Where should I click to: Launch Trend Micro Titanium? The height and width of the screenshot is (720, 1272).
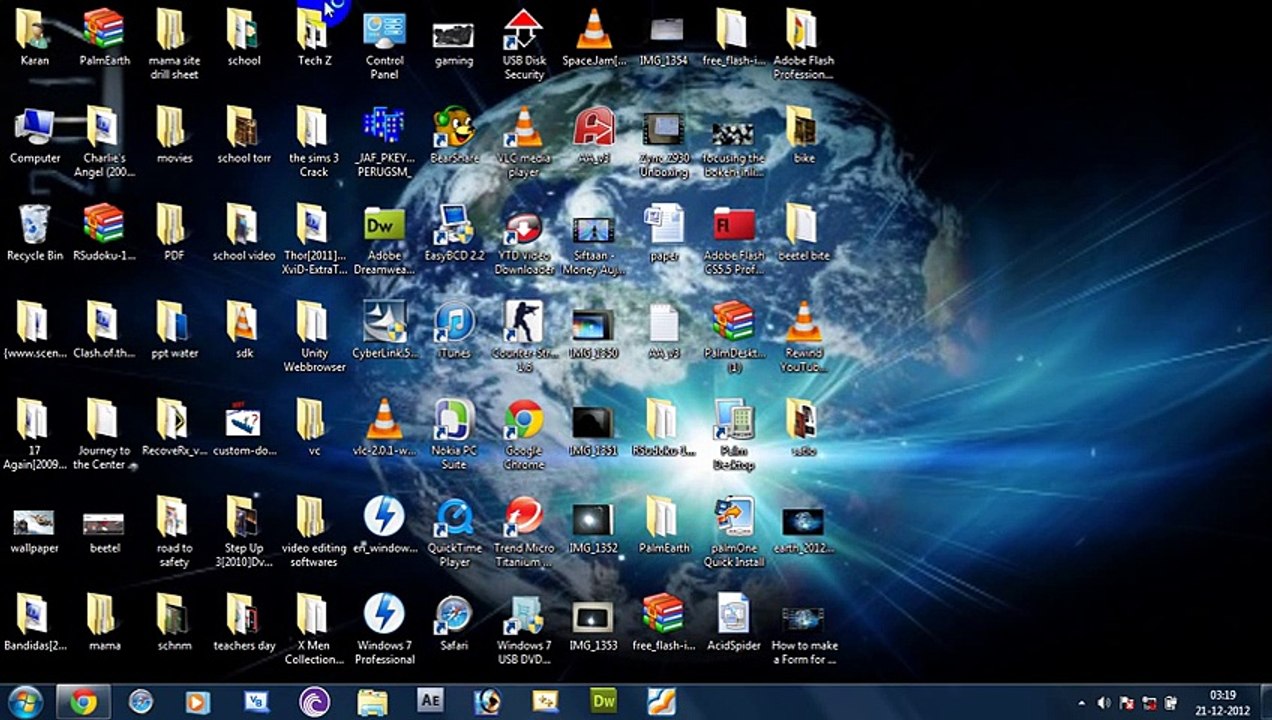523,533
